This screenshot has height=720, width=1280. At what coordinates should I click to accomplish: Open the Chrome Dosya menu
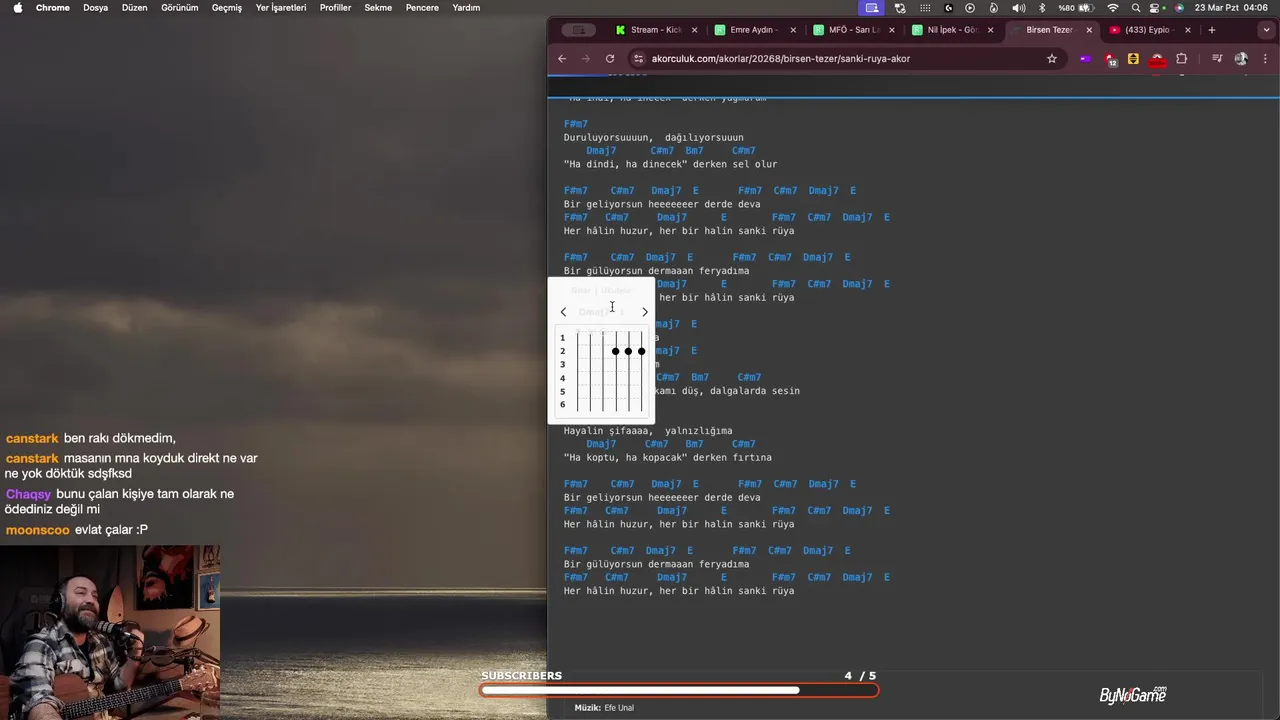(x=96, y=7)
